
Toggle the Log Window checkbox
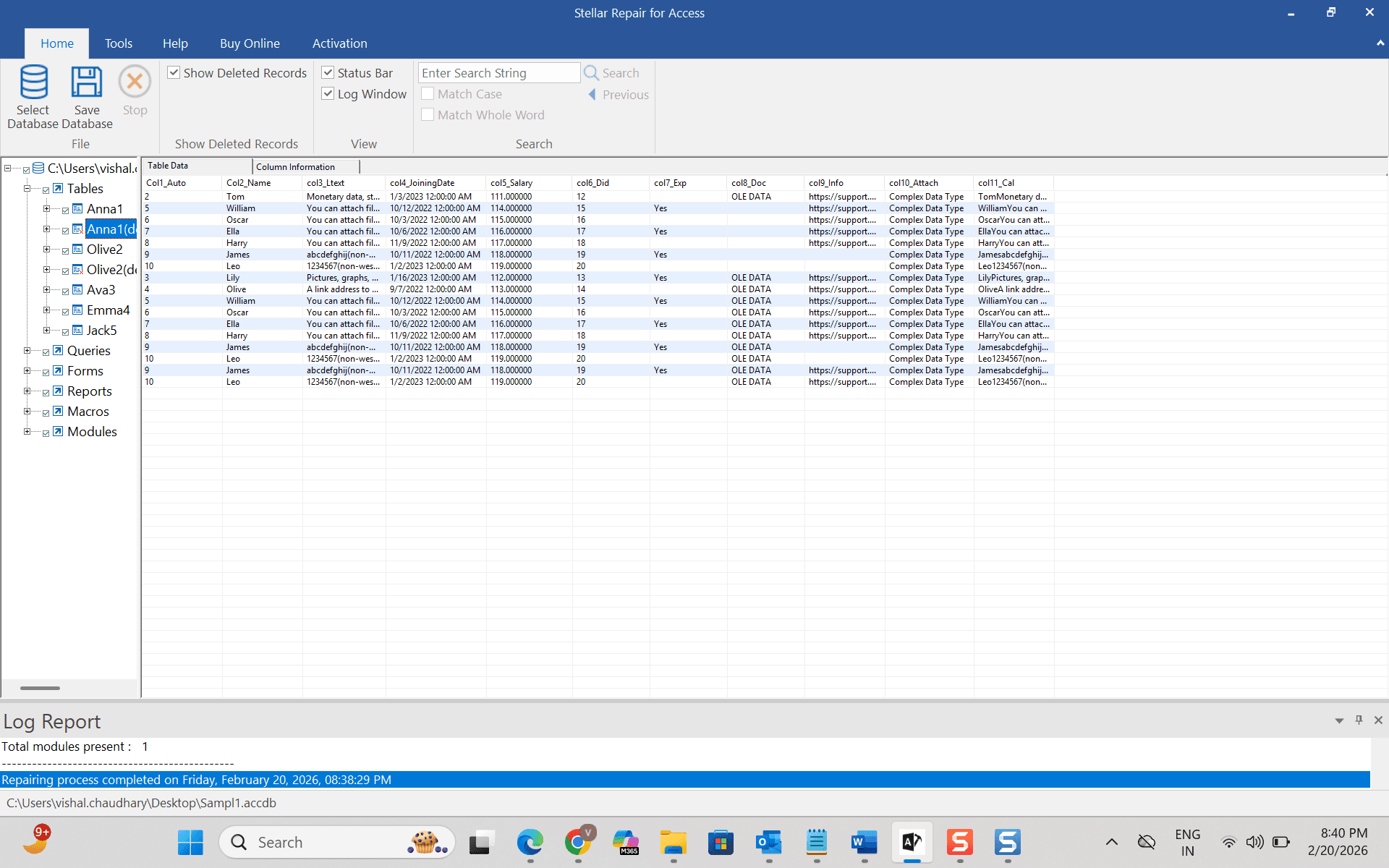[x=328, y=94]
